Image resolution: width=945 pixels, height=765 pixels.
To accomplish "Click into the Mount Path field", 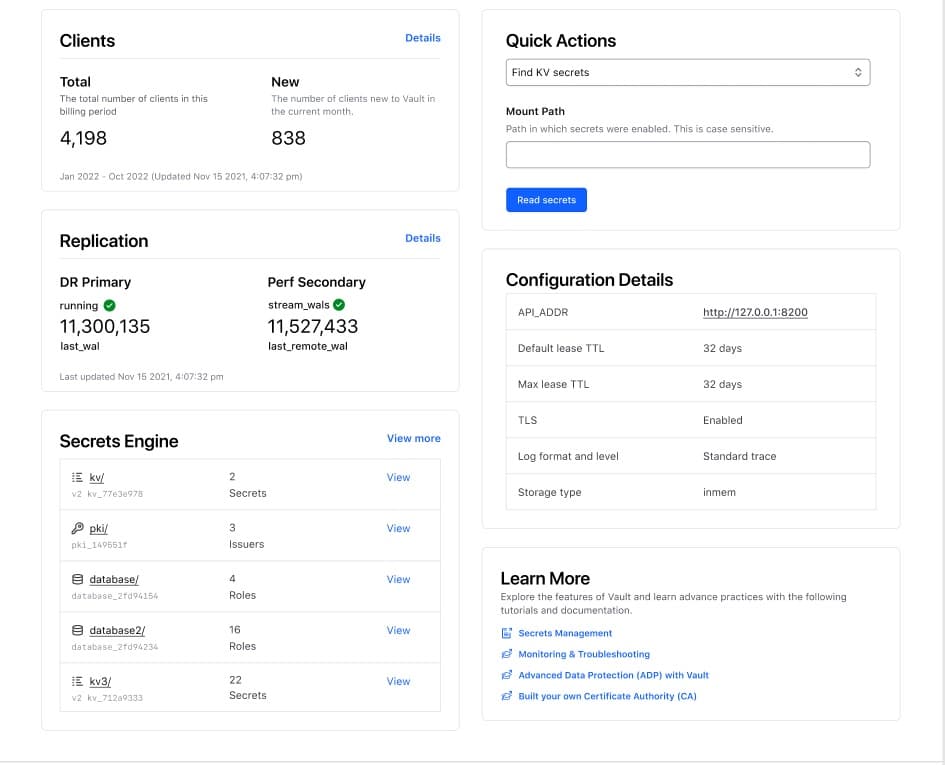I will click(x=688, y=155).
